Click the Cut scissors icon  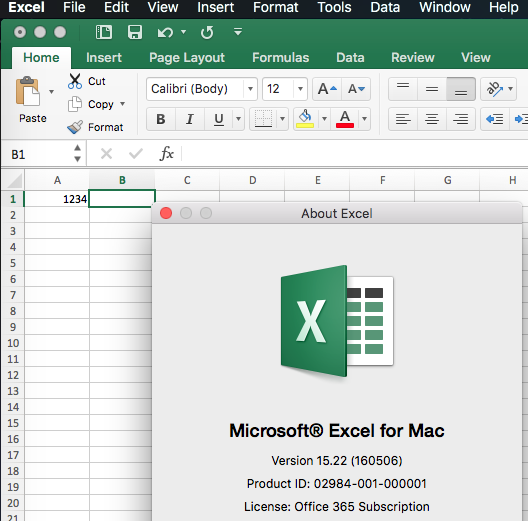point(75,81)
